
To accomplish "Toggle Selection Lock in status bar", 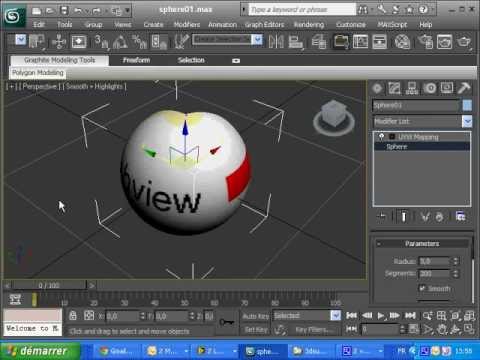I will tap(73, 315).
